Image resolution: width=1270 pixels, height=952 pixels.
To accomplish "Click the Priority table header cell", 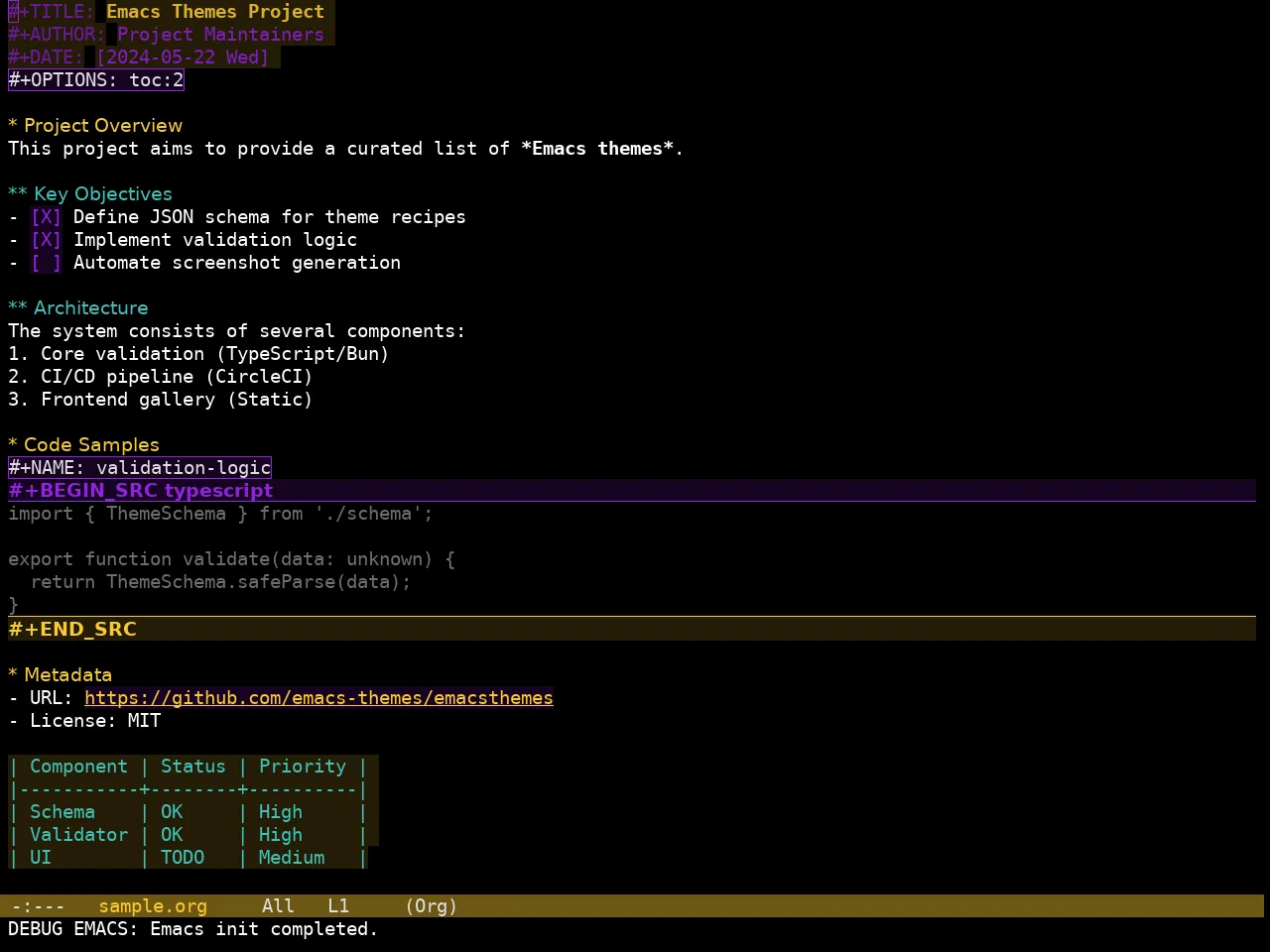I will 303,767.
